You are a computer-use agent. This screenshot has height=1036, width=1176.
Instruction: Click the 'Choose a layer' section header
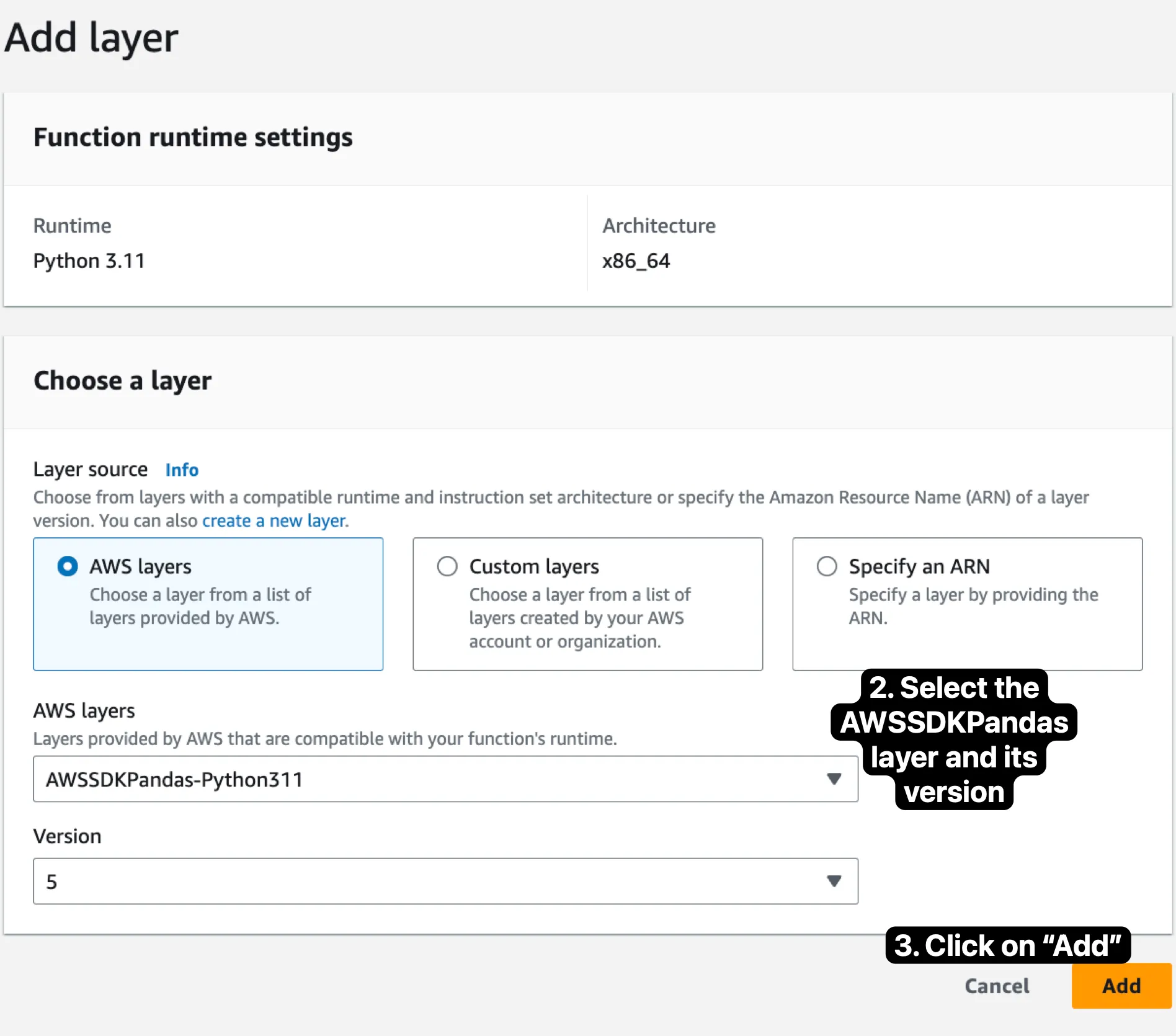(x=123, y=380)
